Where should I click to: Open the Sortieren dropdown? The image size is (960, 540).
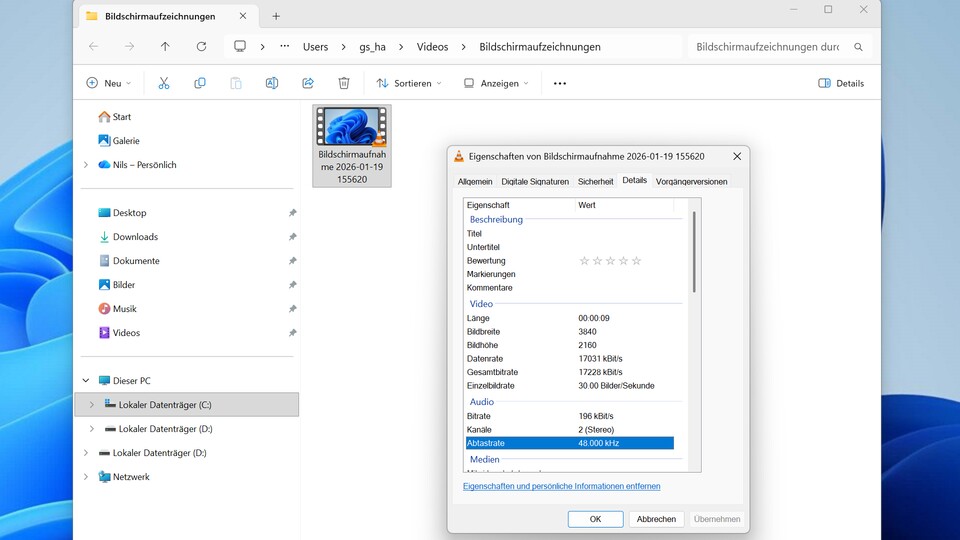(x=409, y=83)
